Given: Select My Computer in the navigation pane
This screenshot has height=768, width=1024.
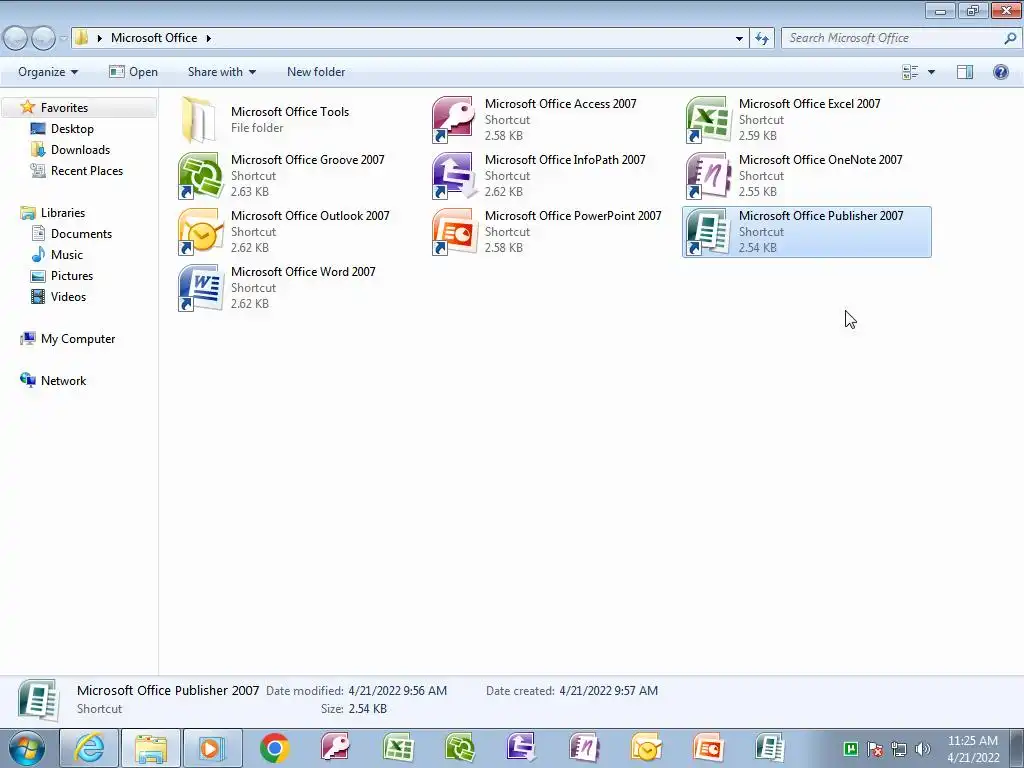Looking at the screenshot, I should (78, 339).
